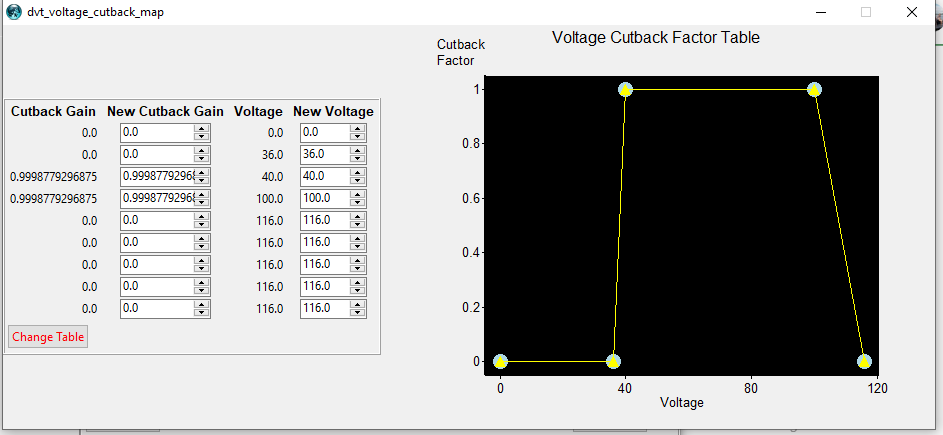Increment New Cutback Gain for voltage 0.0 row
Screen dimensions: 943x435
202,129
